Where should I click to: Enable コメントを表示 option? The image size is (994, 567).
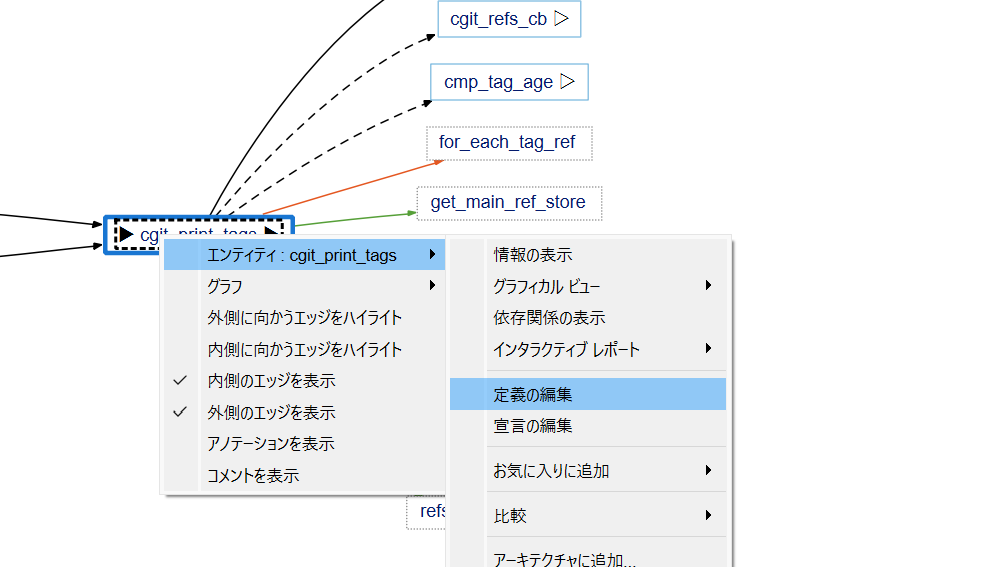253,476
